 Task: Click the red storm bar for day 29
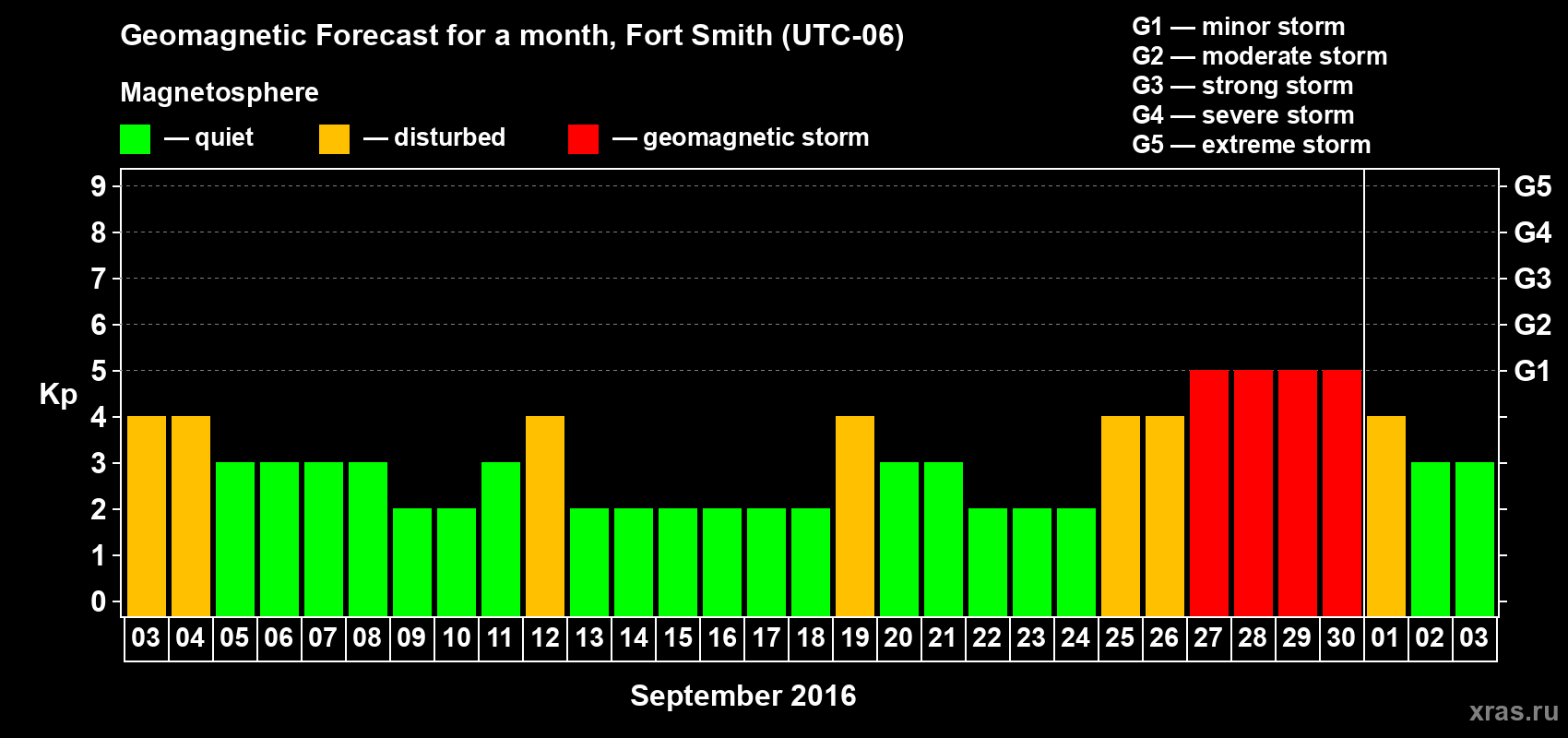1298,494
